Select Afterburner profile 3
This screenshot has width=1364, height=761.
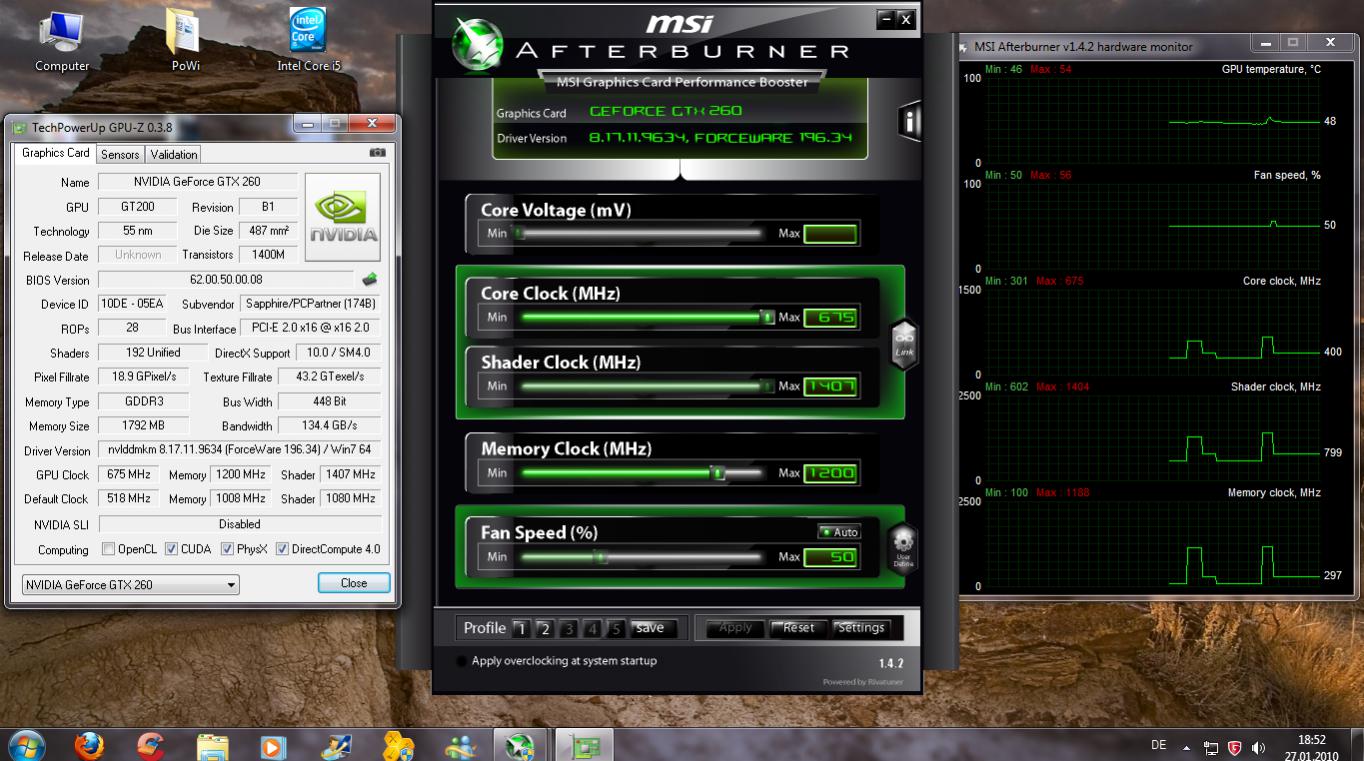568,629
